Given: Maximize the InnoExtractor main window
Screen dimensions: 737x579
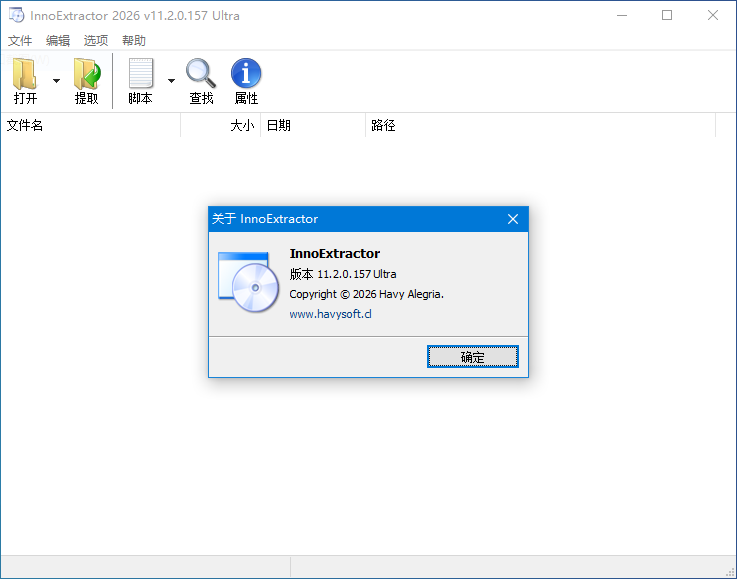Looking at the screenshot, I should pyautogui.click(x=667, y=16).
